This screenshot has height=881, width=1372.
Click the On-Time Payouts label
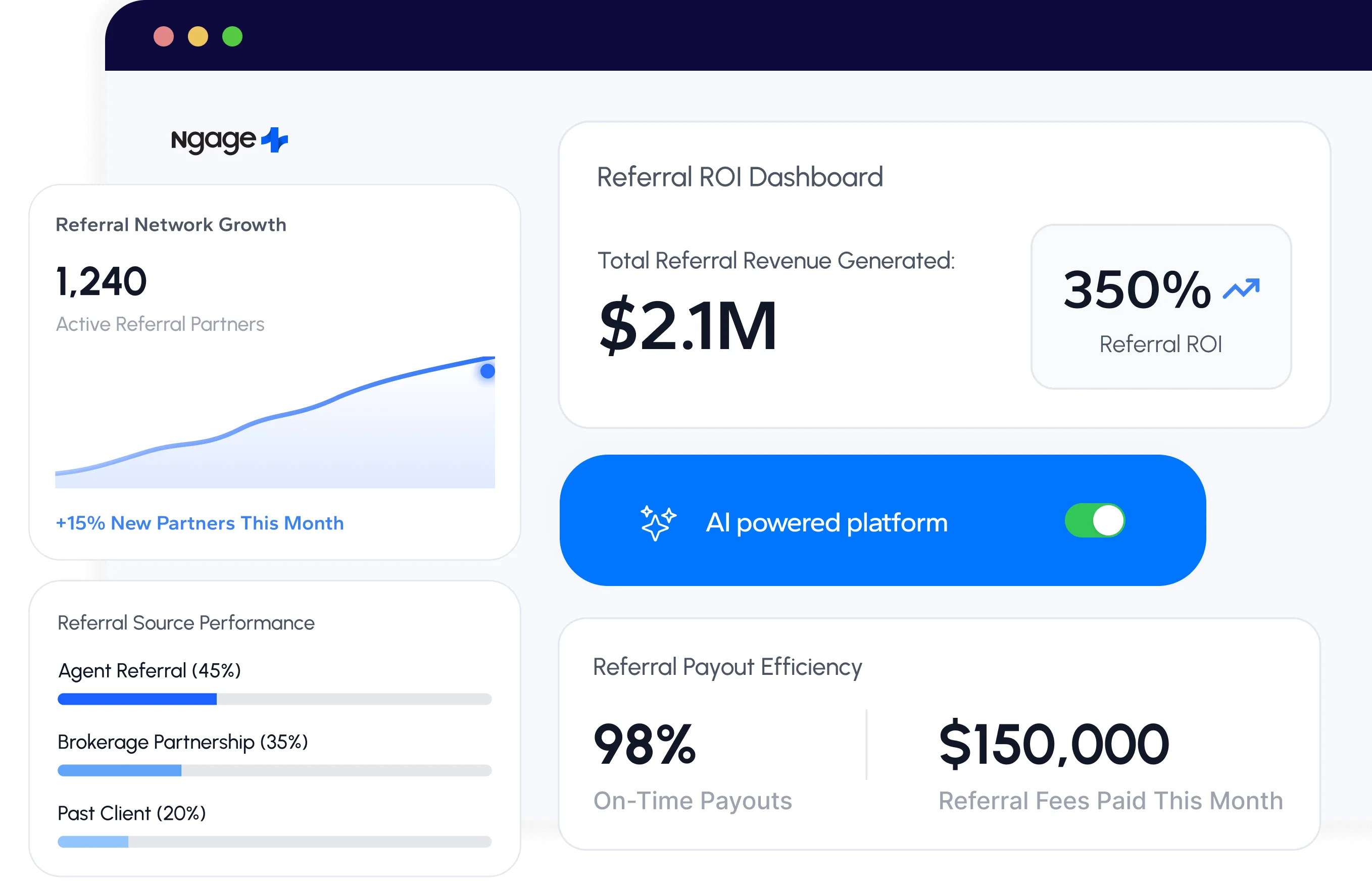click(693, 801)
